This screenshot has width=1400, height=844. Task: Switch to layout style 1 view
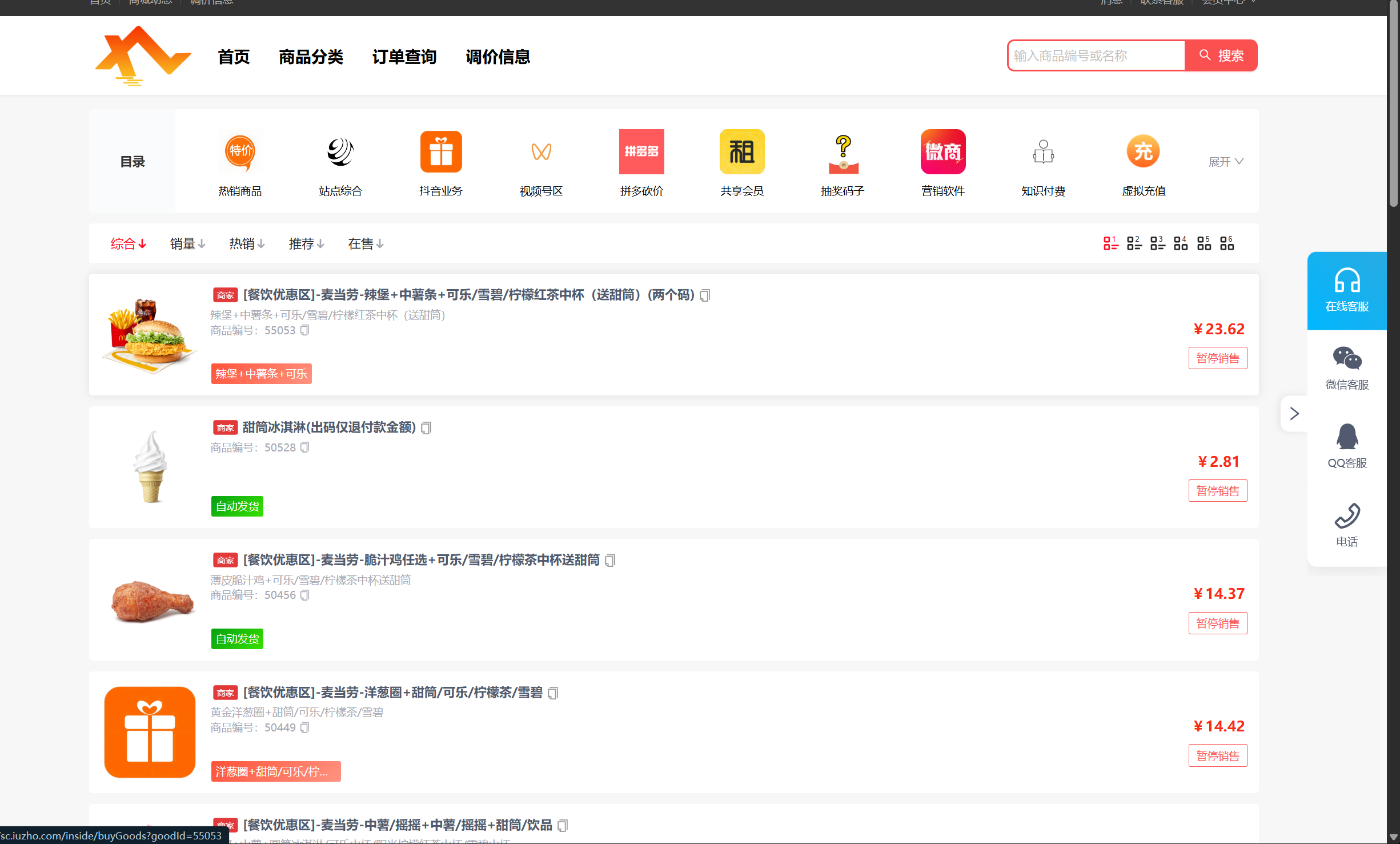(1111, 243)
